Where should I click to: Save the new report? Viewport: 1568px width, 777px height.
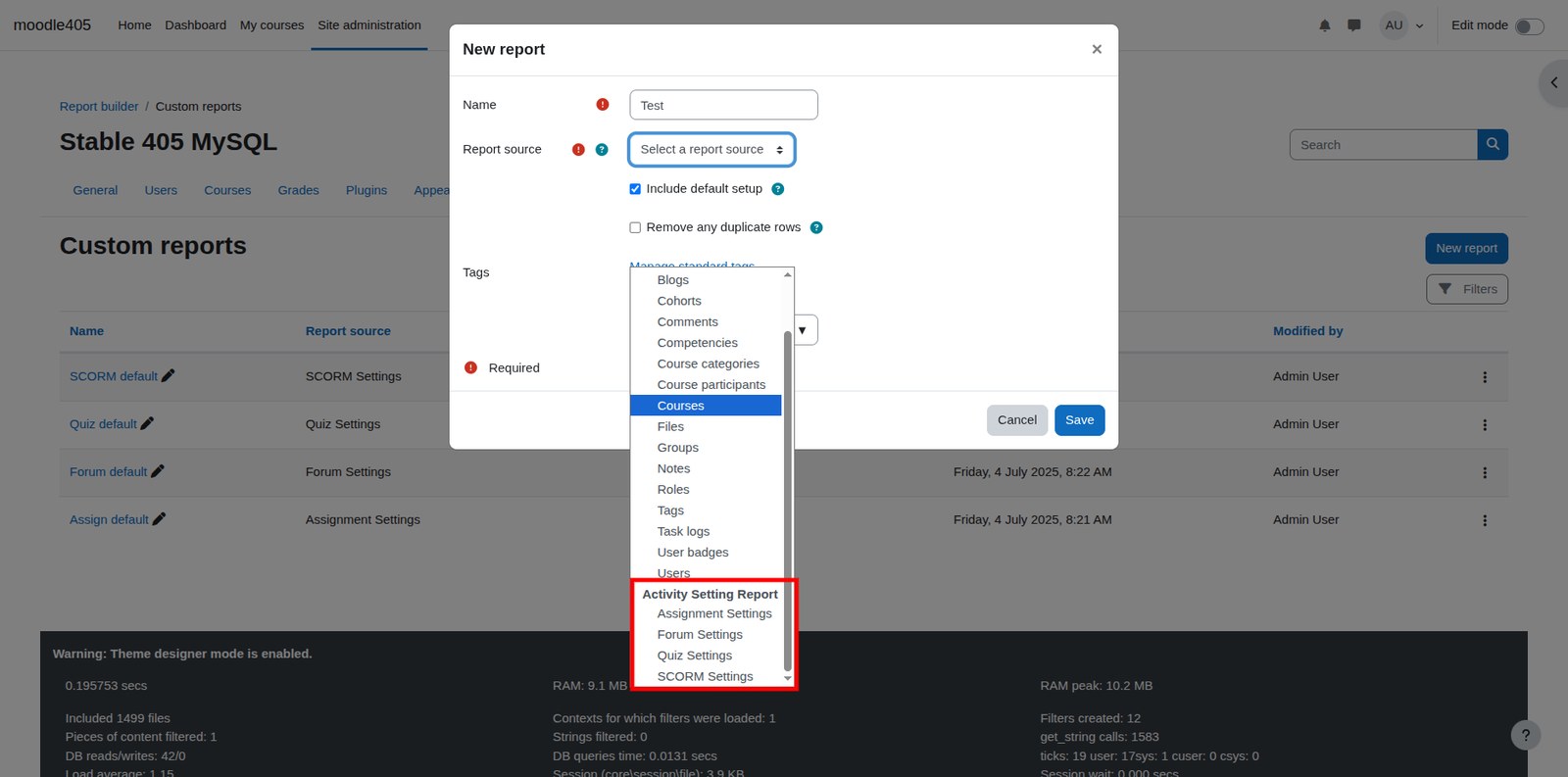pos(1080,420)
